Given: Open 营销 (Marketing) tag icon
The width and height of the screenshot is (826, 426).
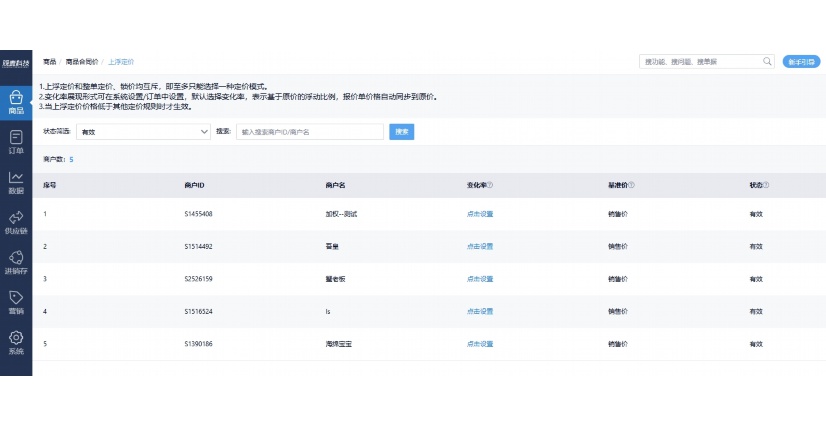Looking at the screenshot, I should click(x=16, y=302).
